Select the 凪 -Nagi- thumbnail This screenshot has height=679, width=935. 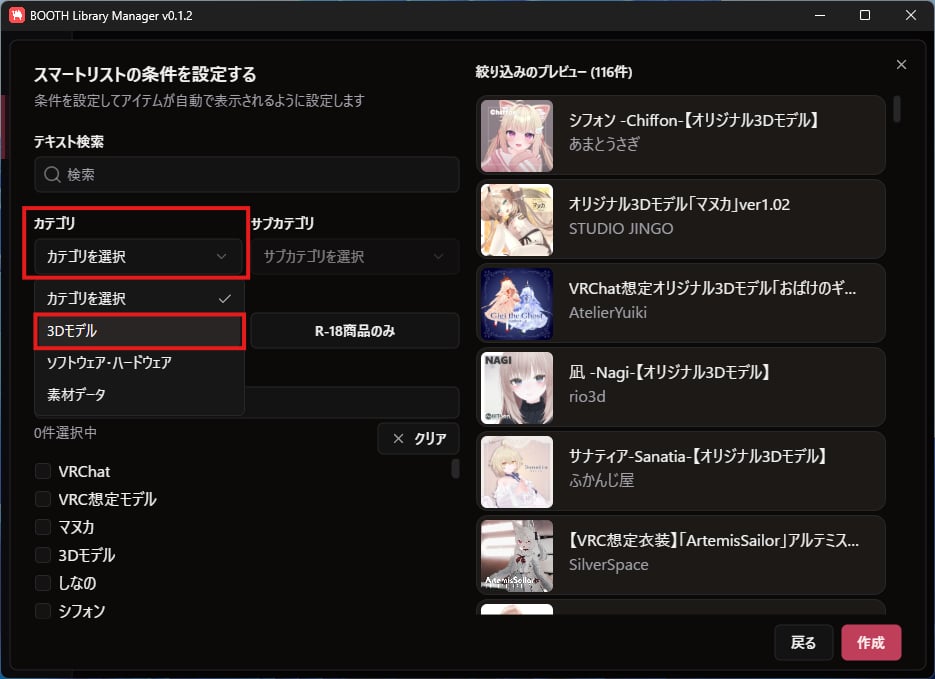(516, 388)
